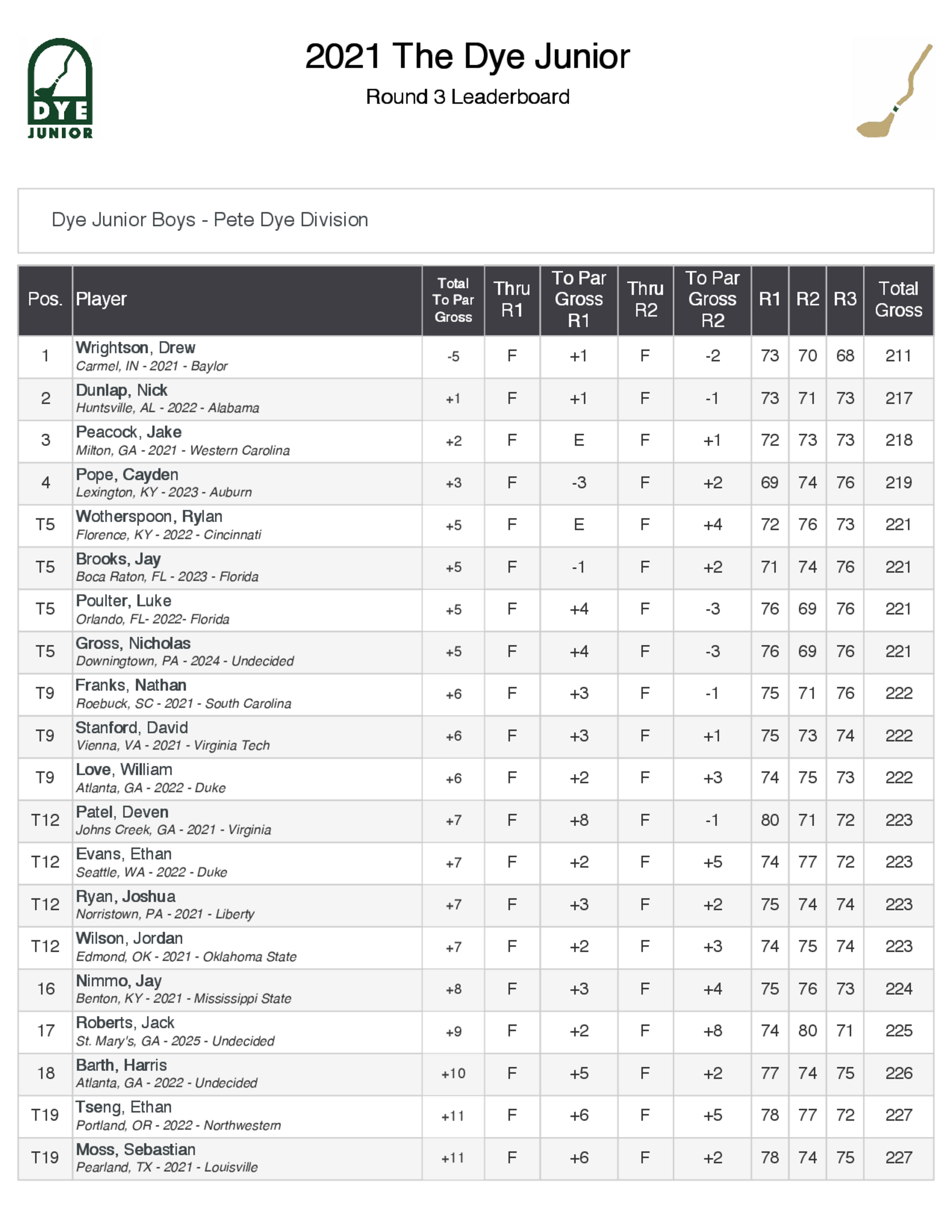Click the Round 3 Leaderboard subtitle
This screenshot has height=1232, width=952.
(x=467, y=97)
